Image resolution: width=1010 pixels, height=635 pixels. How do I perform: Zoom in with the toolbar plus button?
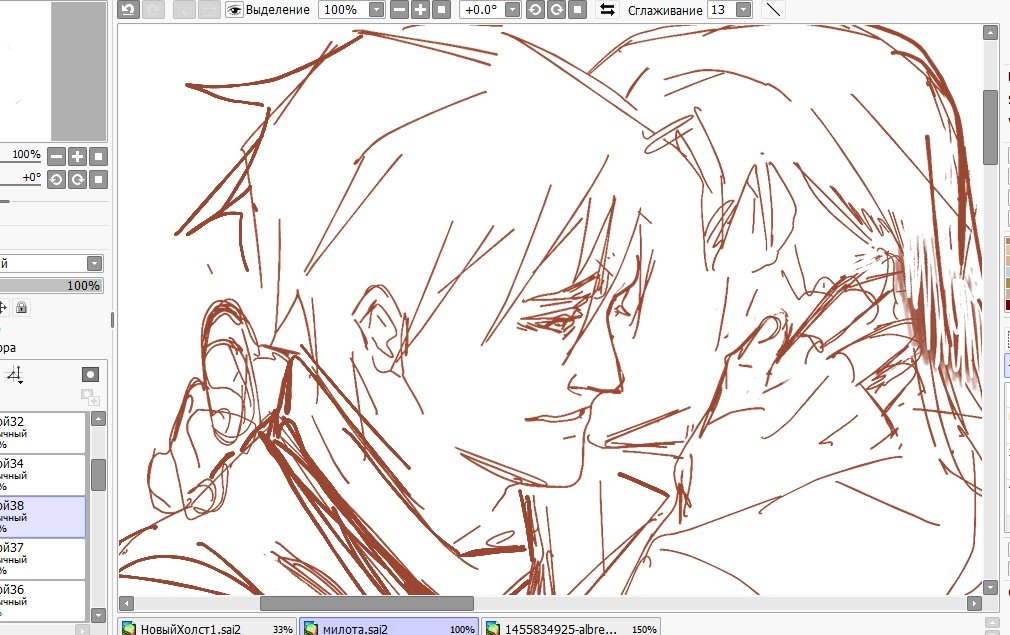pyautogui.click(x=421, y=10)
